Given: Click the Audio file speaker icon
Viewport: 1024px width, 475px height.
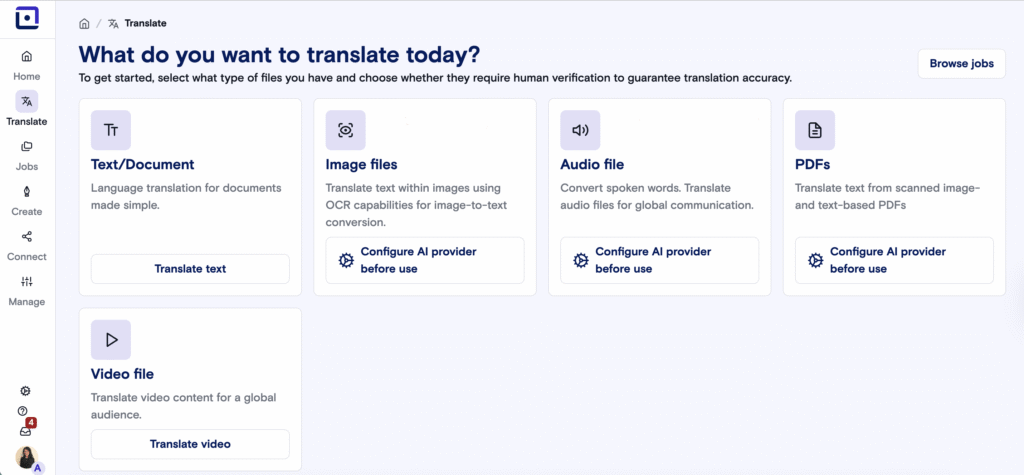Looking at the screenshot, I should point(580,130).
